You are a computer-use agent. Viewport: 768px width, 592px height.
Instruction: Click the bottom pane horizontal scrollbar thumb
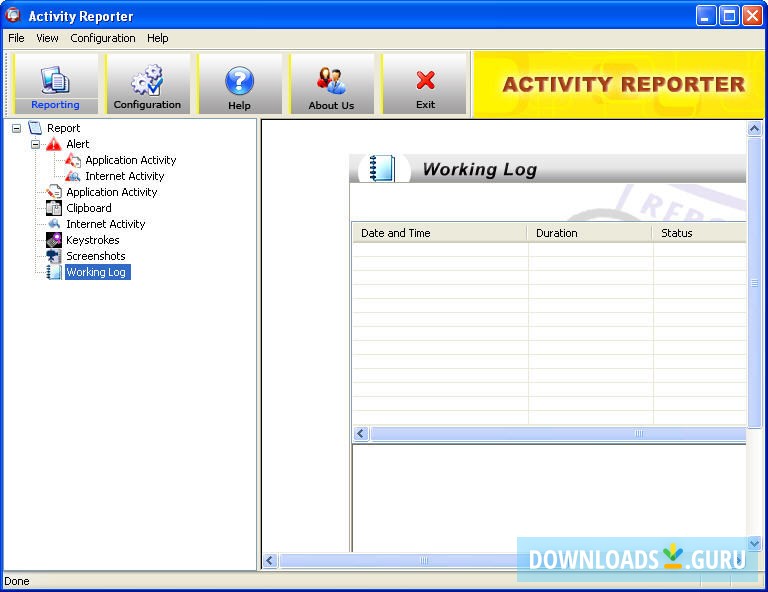[424, 560]
